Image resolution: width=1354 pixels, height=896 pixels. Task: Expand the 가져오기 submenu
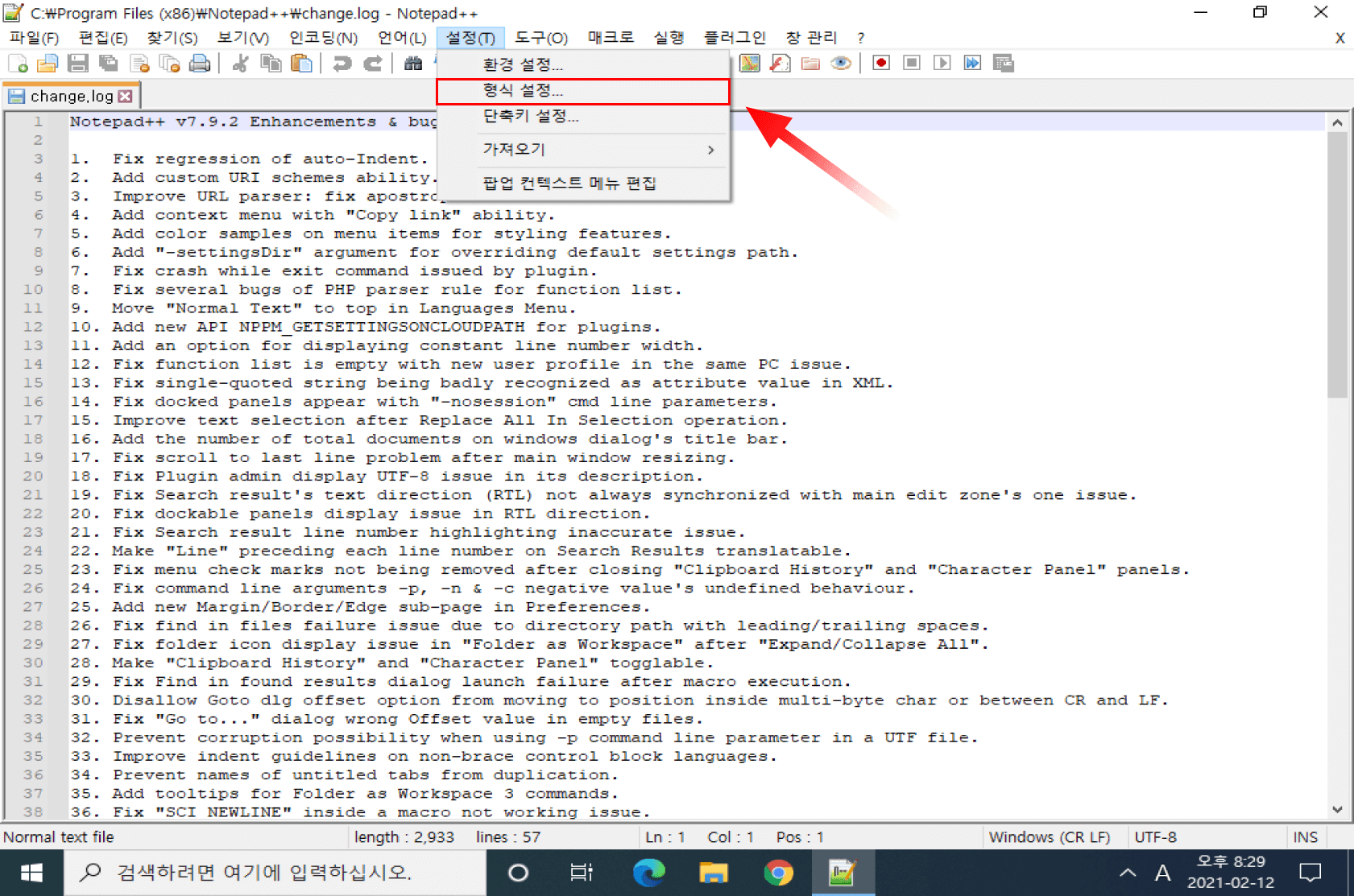[x=583, y=150]
